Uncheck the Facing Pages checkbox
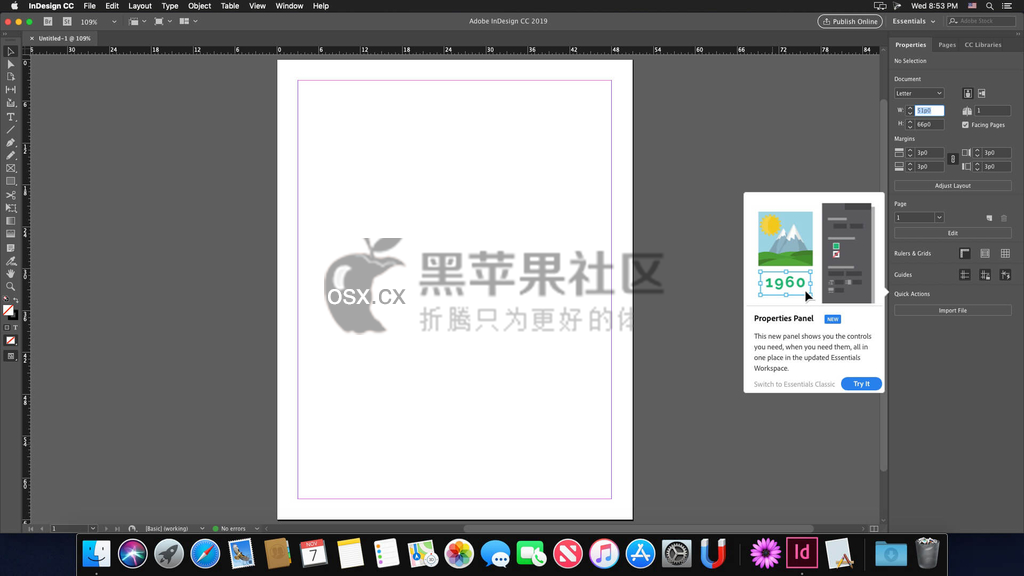This screenshot has width=1024, height=576. (965, 125)
